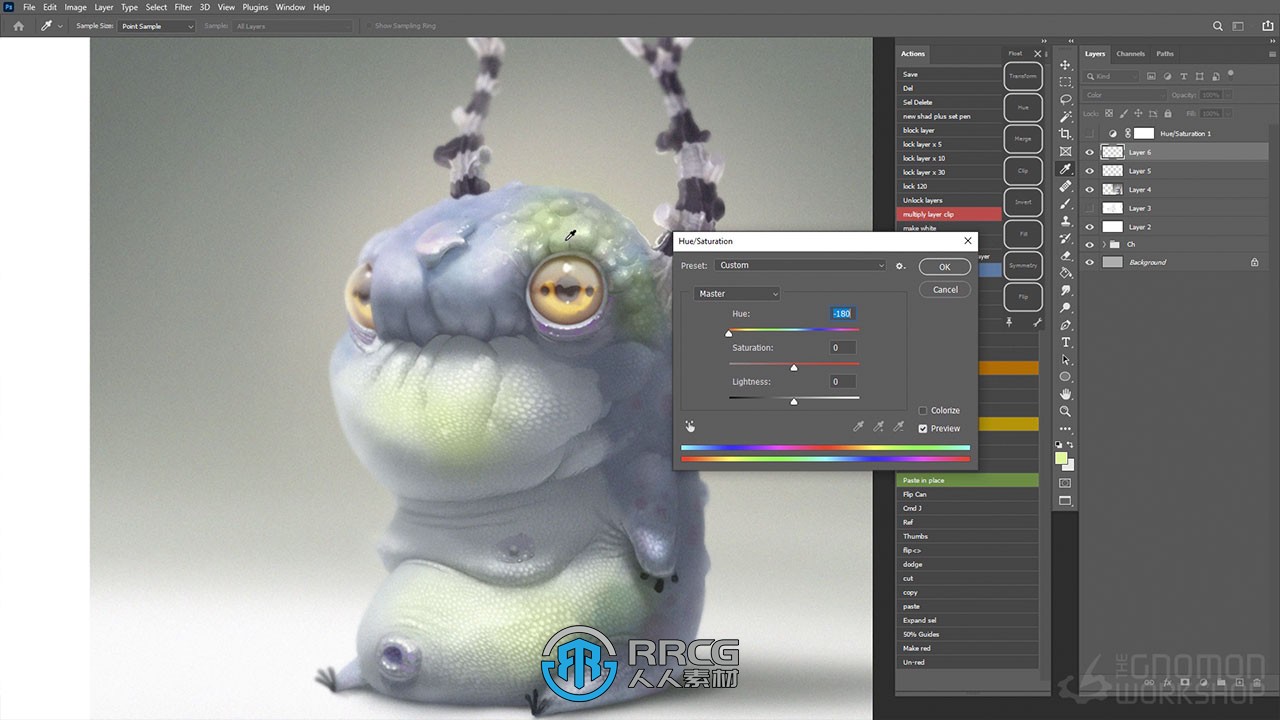
Task: Hide Layer 4 visibility eye
Action: tap(1090, 190)
